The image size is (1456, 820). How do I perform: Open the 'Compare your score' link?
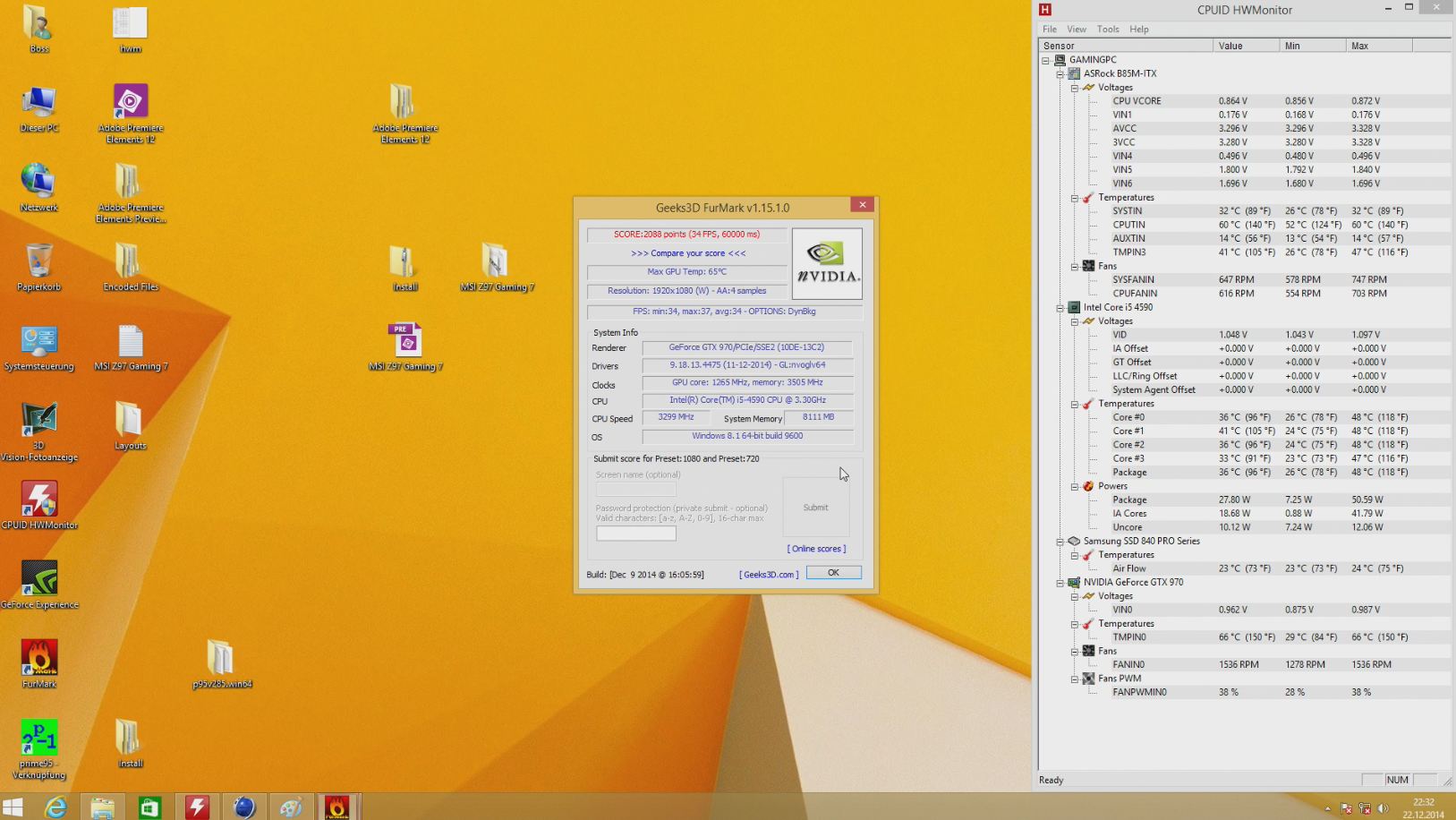tap(688, 253)
